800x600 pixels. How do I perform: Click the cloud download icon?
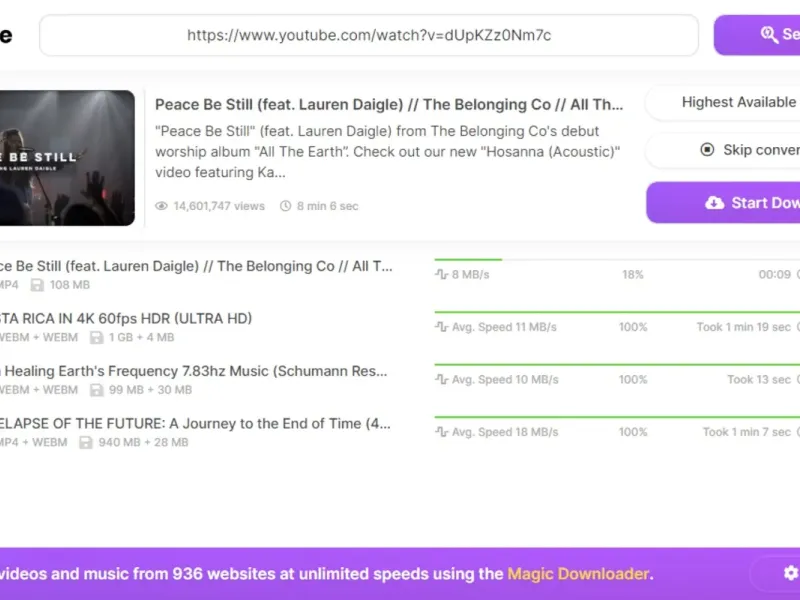(x=714, y=203)
